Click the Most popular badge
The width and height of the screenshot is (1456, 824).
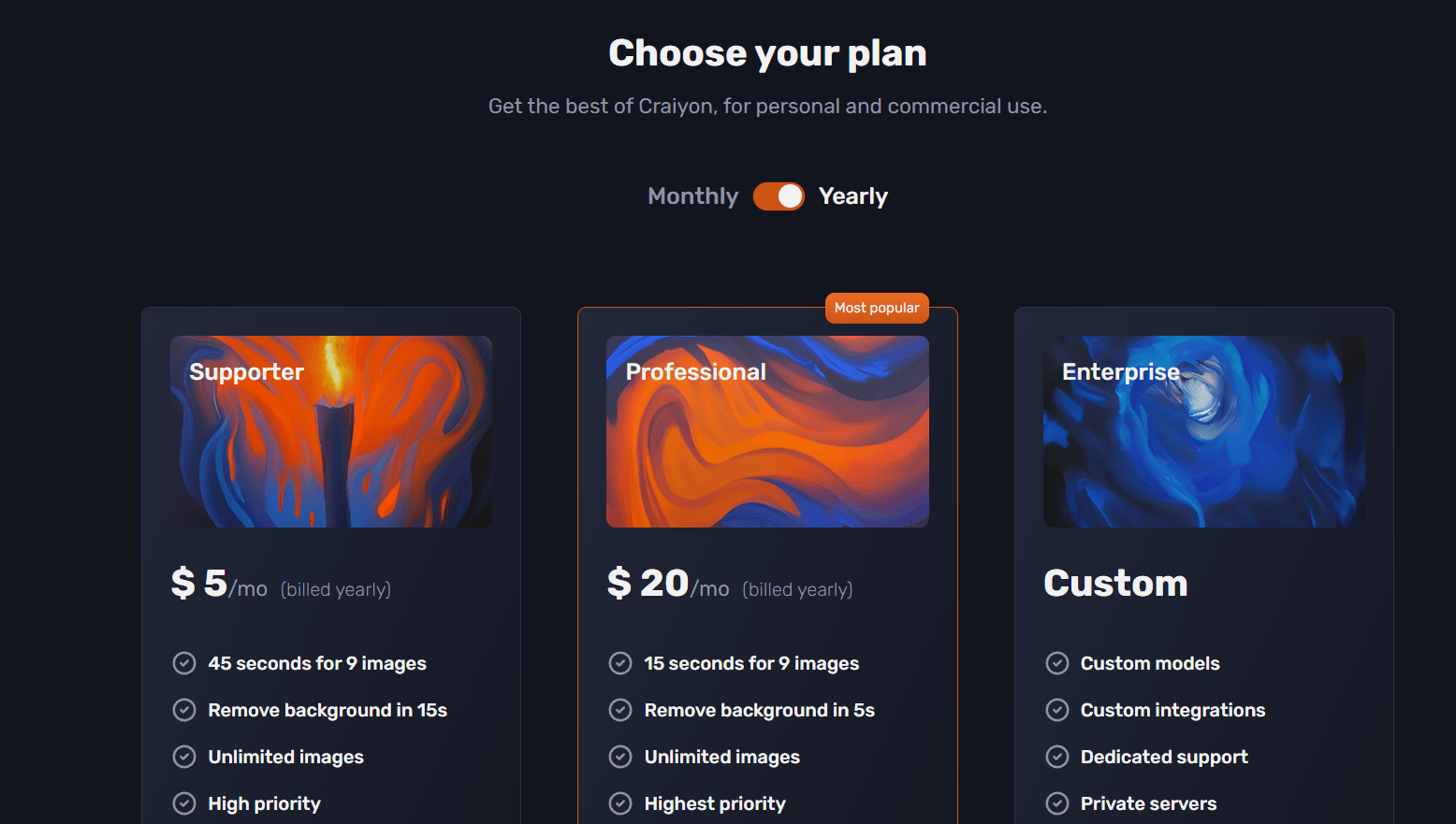coord(877,308)
